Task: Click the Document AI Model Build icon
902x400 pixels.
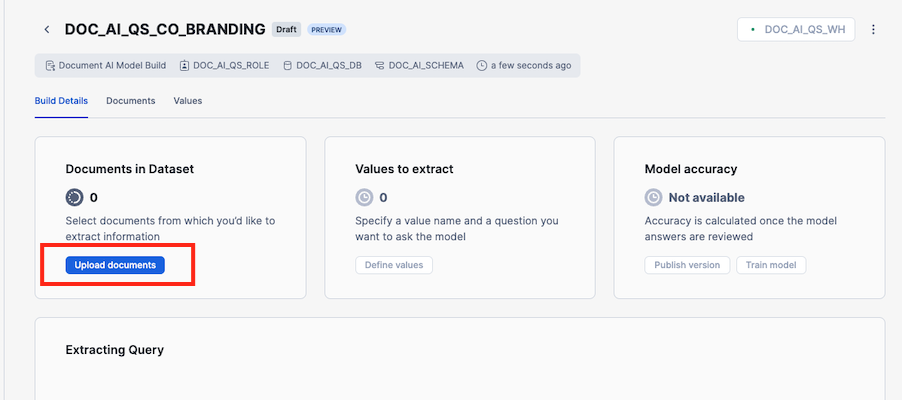Action: pyautogui.click(x=50, y=66)
